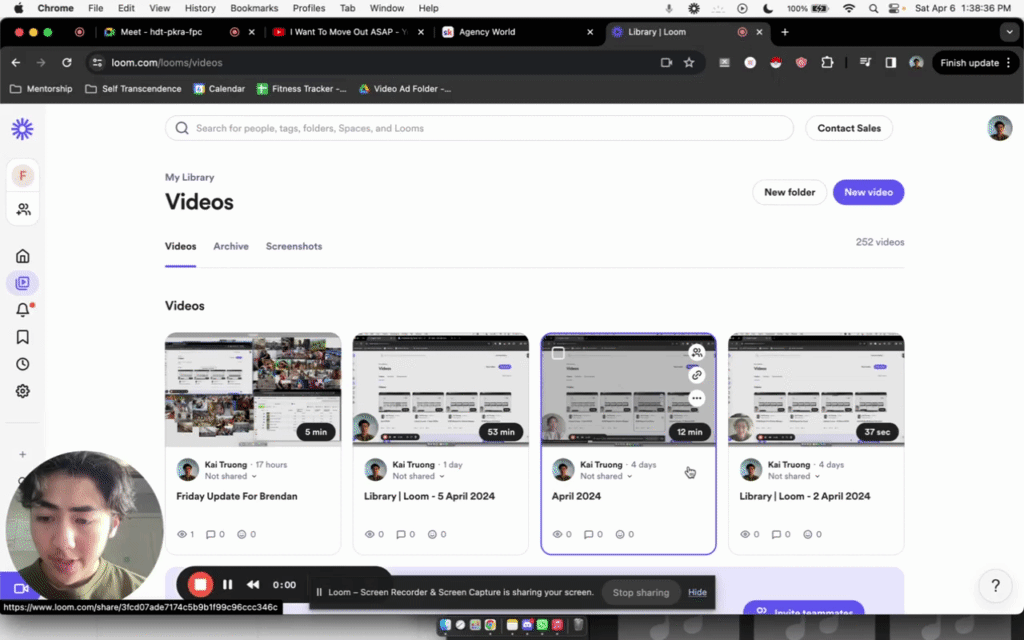Click the New video button

tap(868, 192)
